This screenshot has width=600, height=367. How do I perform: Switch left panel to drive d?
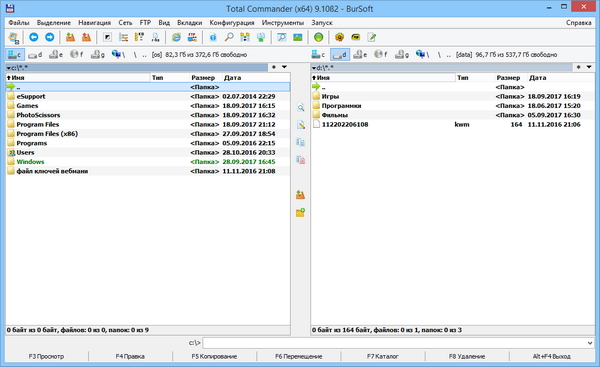pos(35,55)
